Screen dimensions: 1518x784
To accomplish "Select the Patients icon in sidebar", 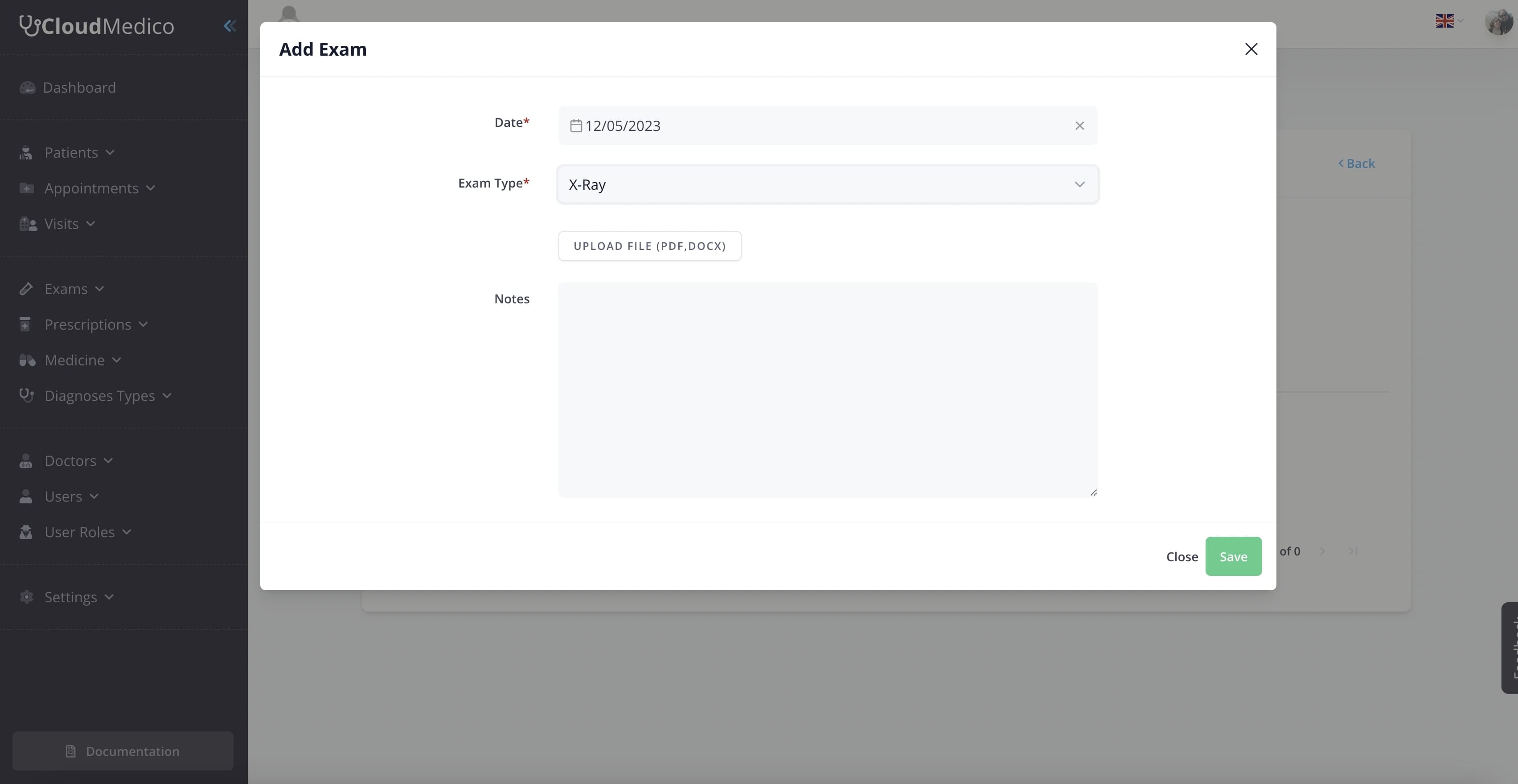I will pos(27,152).
